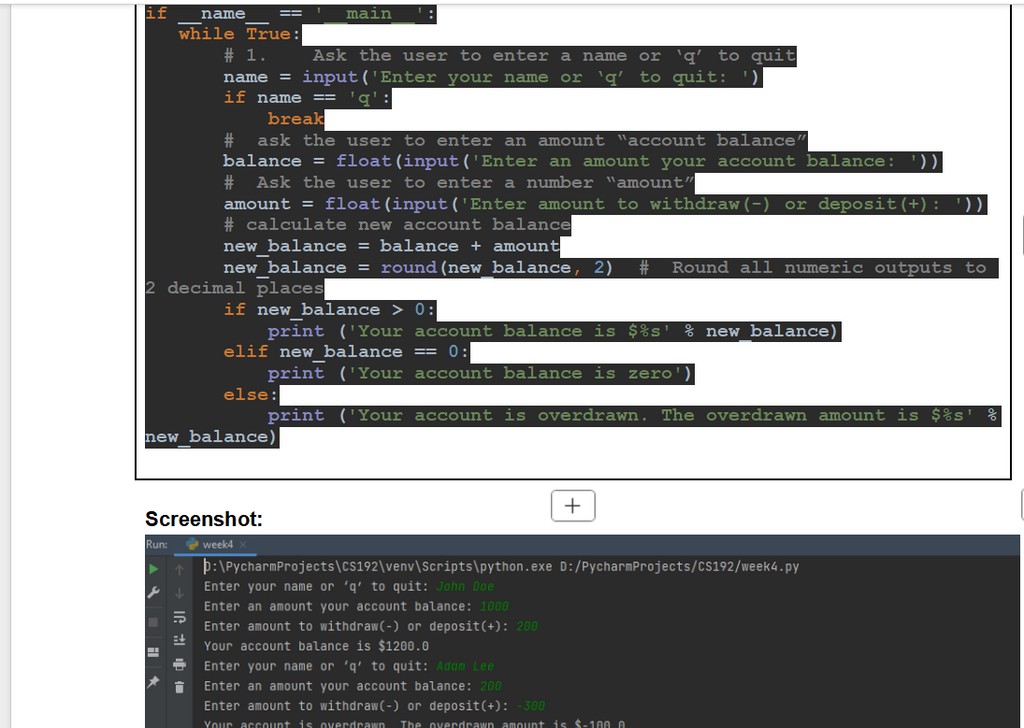Select the week4 run tab
The image size is (1024, 728).
(x=215, y=545)
